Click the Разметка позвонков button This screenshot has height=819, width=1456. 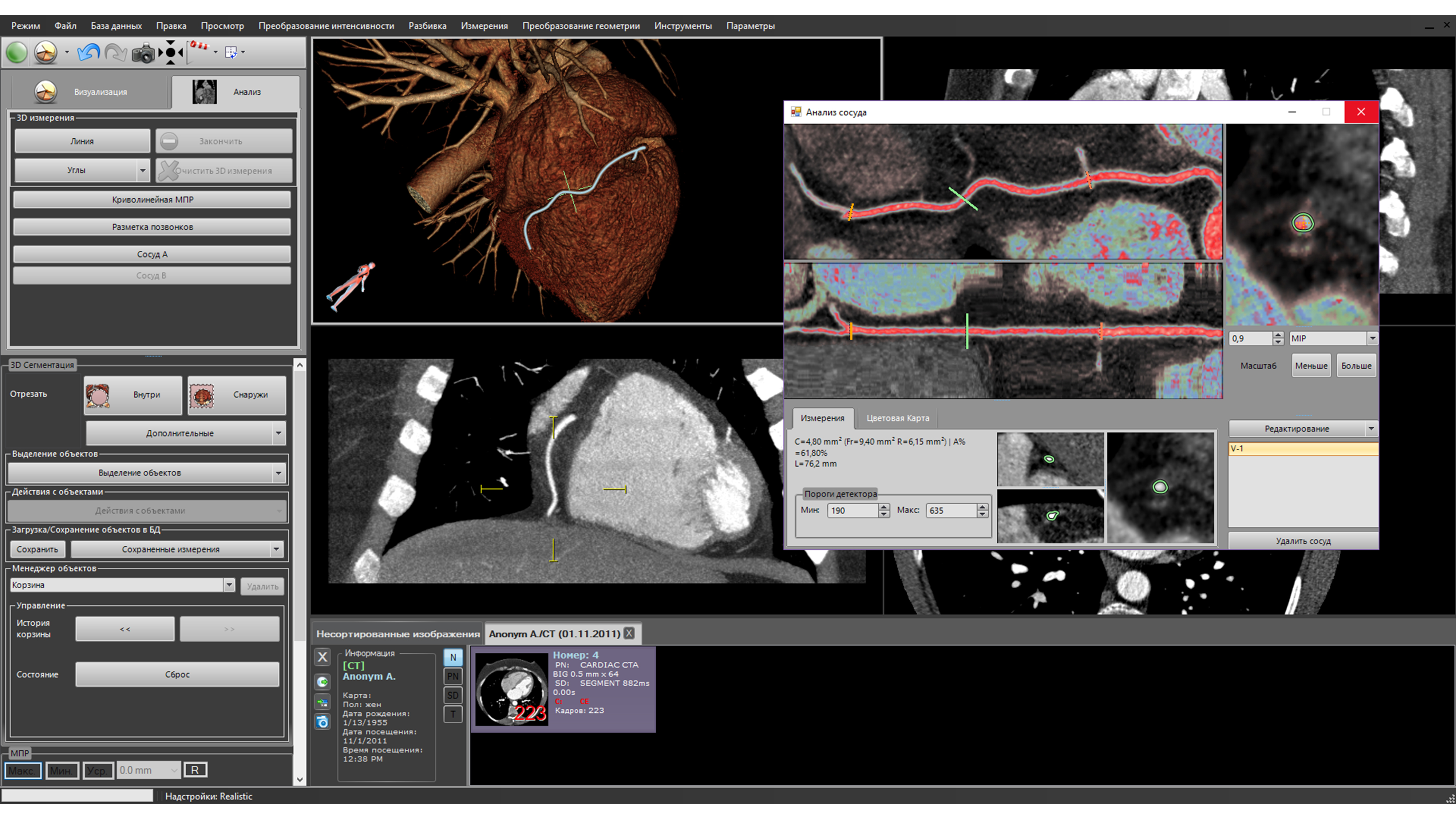152,227
